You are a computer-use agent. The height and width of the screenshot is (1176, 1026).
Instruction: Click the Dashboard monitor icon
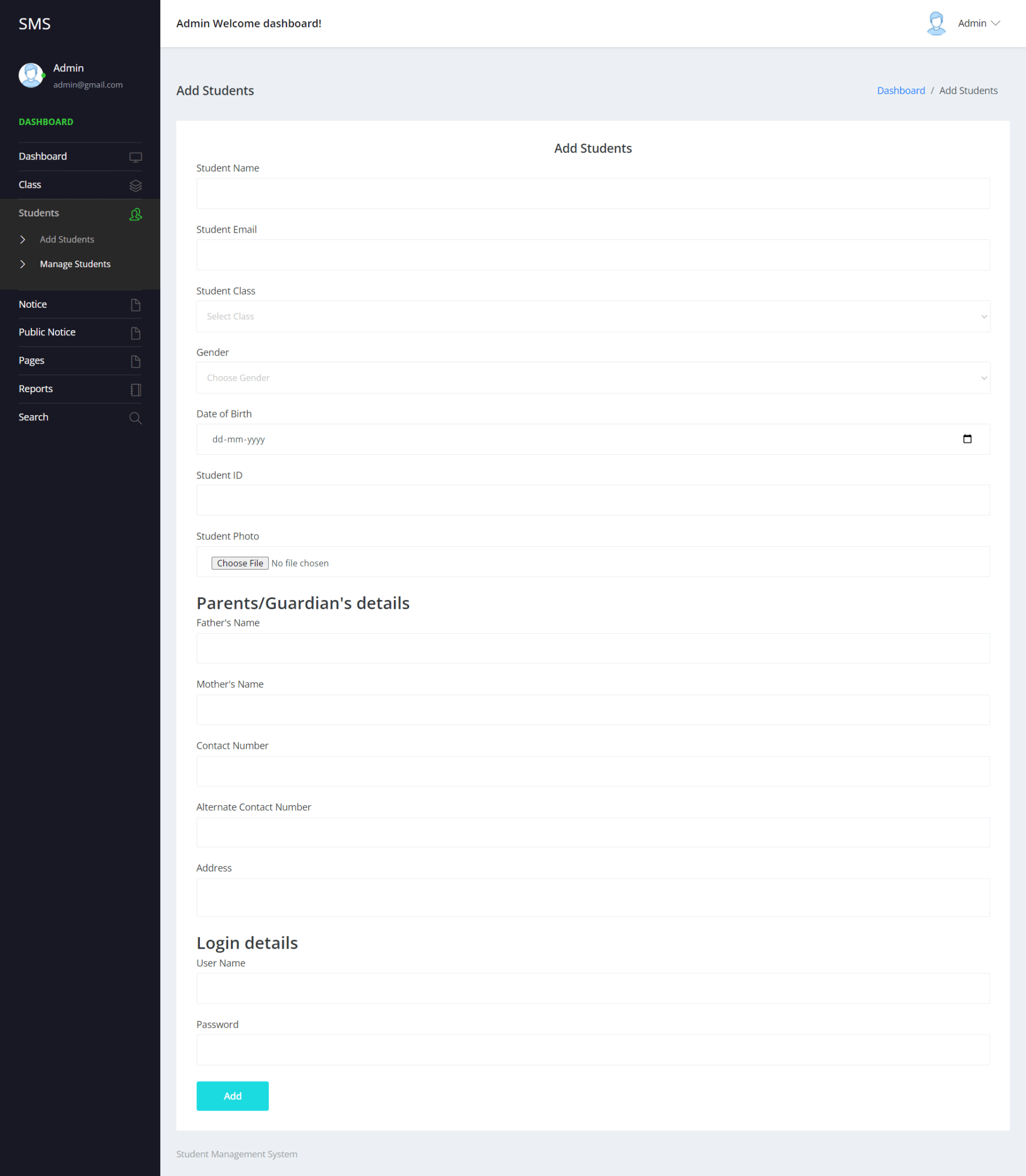[135, 156]
